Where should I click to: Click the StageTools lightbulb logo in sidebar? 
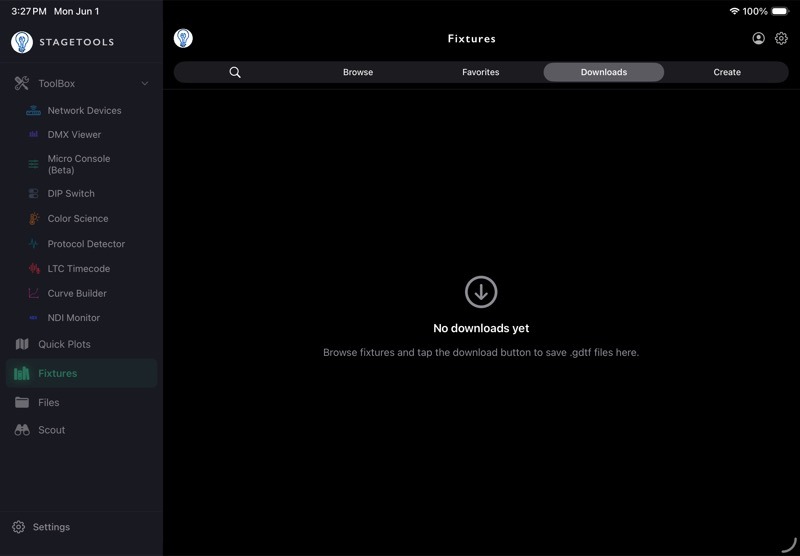coord(22,42)
